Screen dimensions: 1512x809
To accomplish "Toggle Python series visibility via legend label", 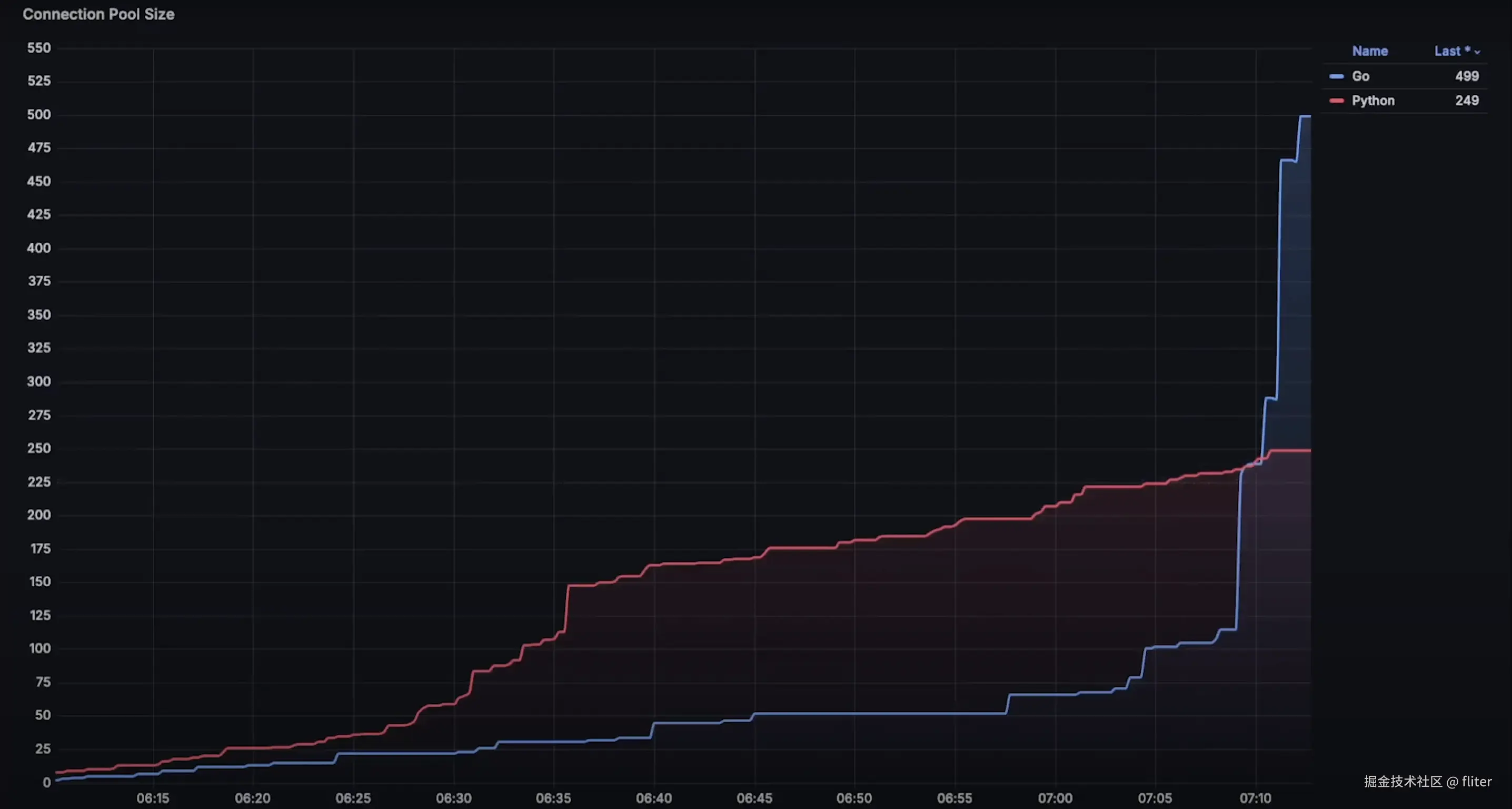I will (x=1373, y=101).
